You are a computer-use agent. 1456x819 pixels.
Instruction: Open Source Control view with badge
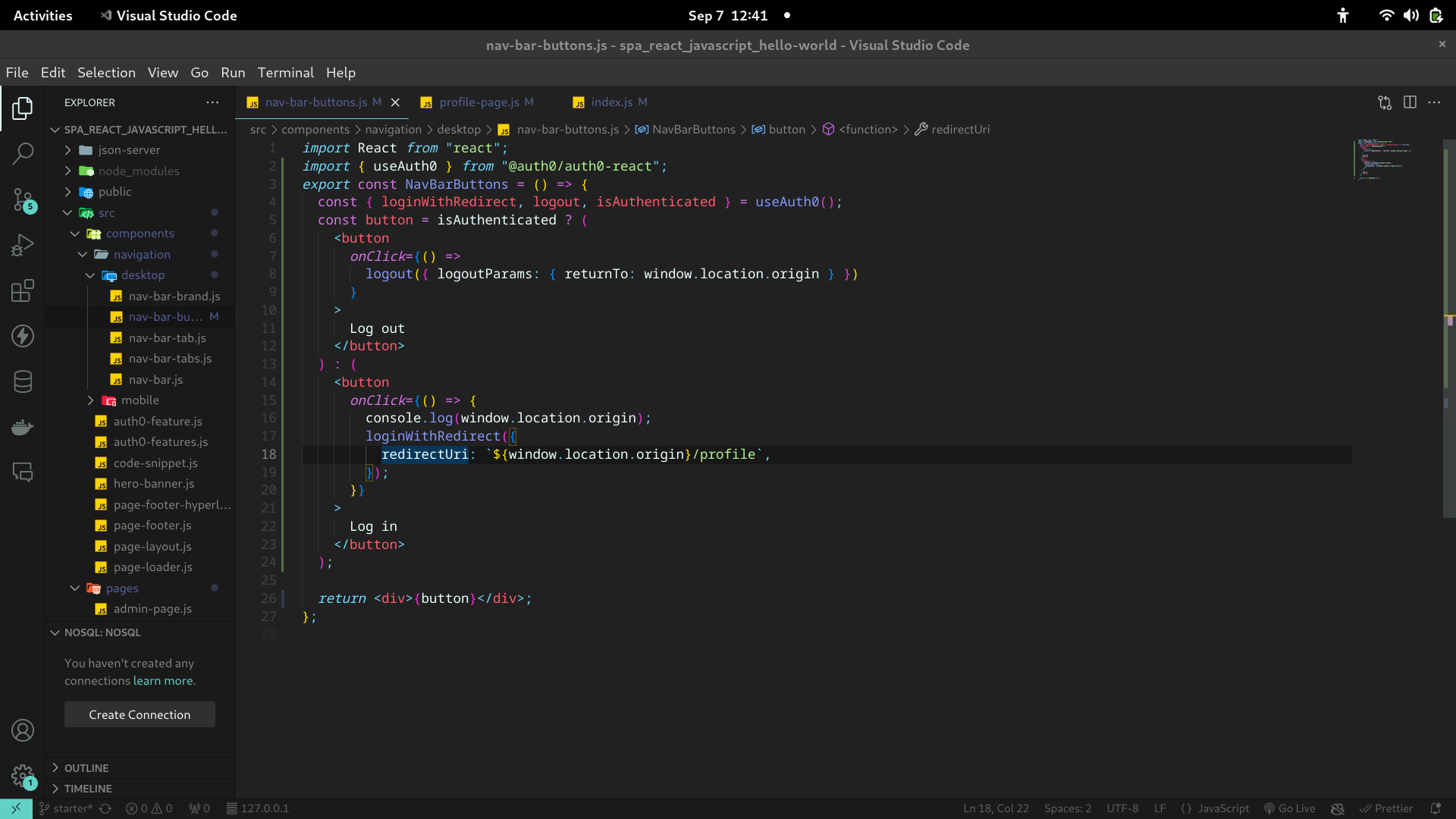[x=23, y=200]
